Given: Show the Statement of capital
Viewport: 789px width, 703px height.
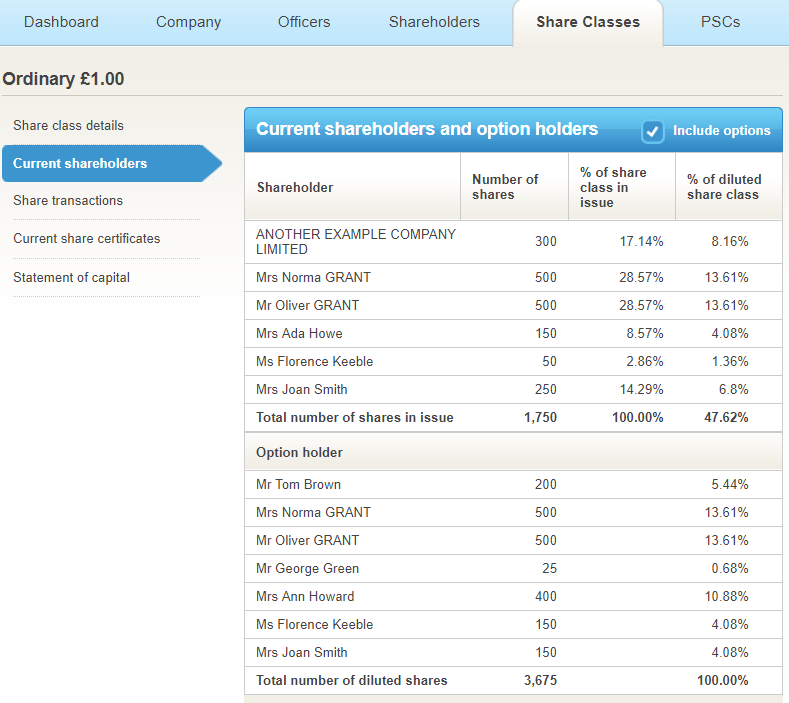Looking at the screenshot, I should [x=71, y=278].
